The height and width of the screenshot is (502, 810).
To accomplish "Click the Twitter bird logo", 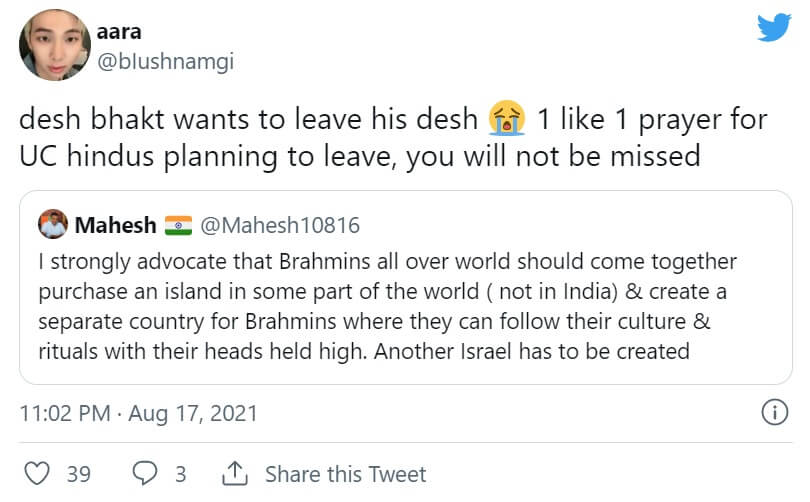I will (773, 26).
